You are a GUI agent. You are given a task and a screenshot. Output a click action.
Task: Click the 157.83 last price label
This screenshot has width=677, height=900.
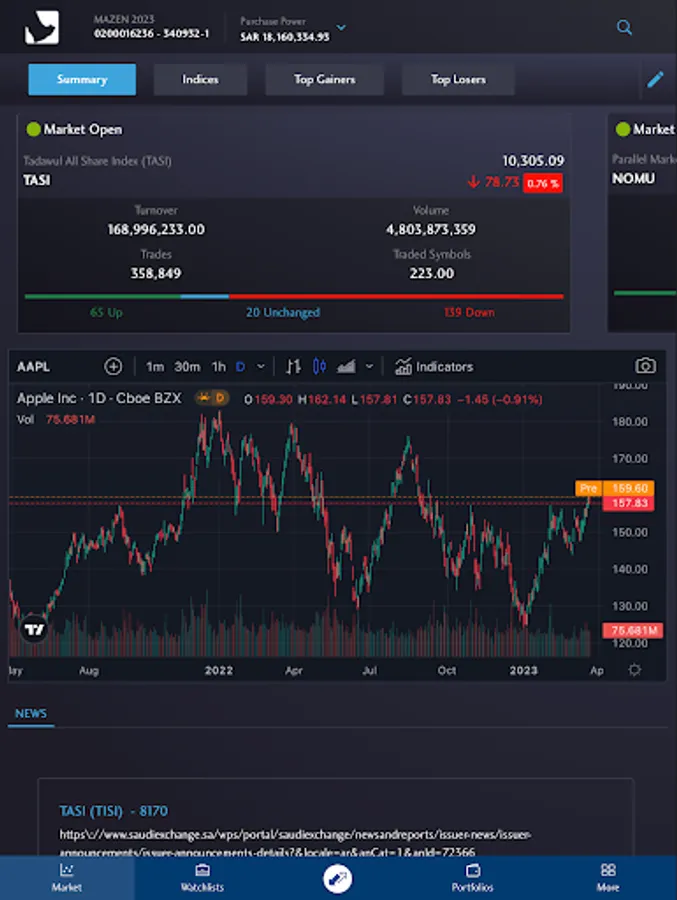[x=629, y=503]
